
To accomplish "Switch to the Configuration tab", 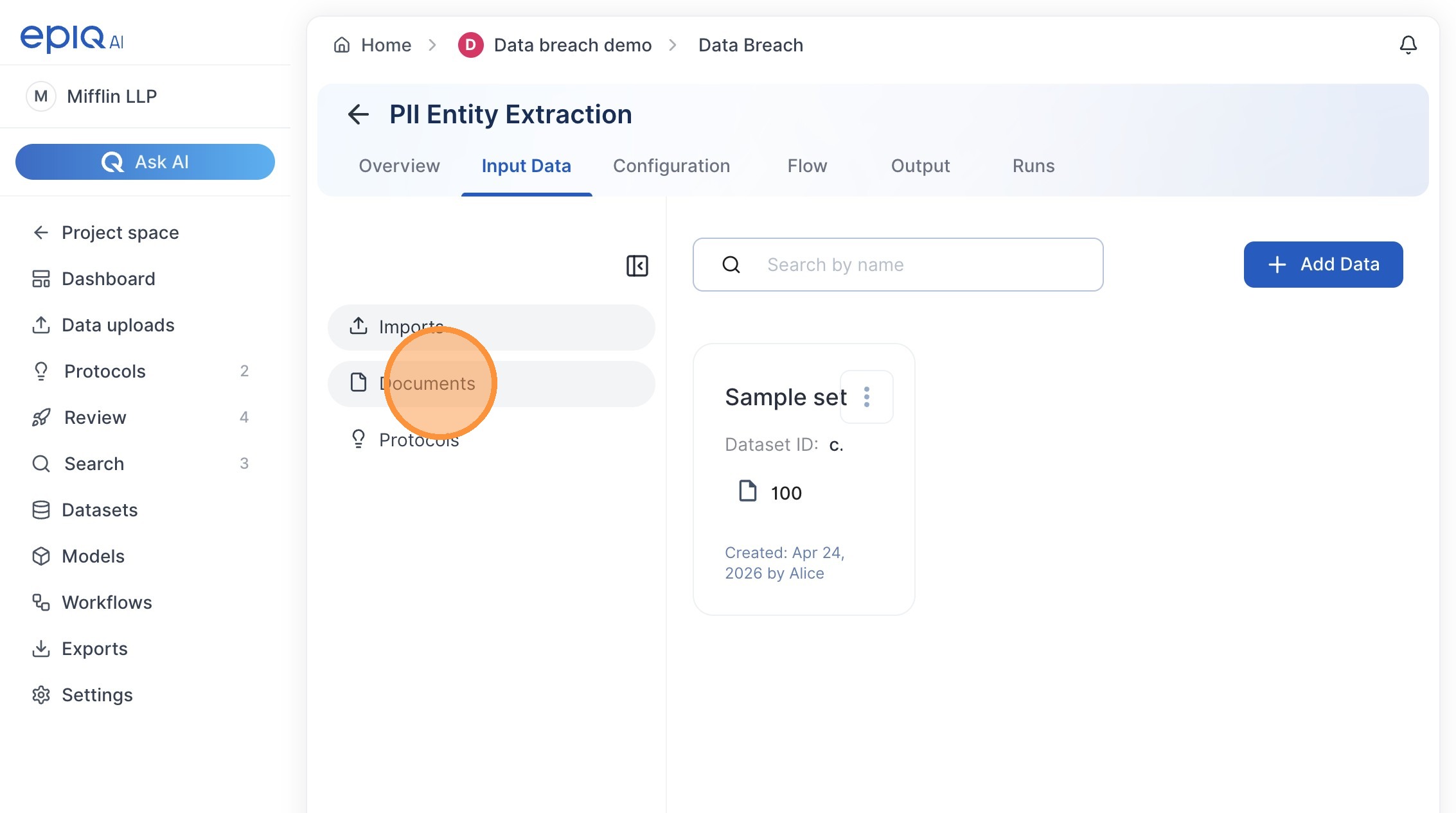I will pyautogui.click(x=671, y=166).
